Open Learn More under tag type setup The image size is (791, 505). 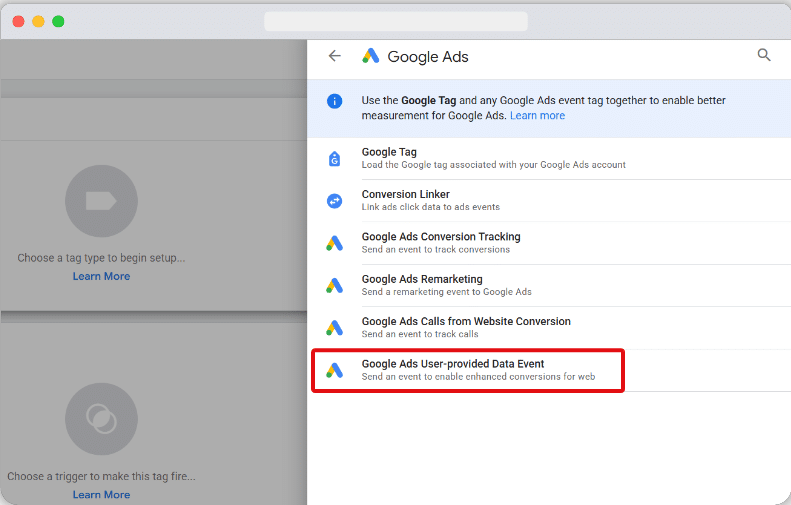coord(101,276)
